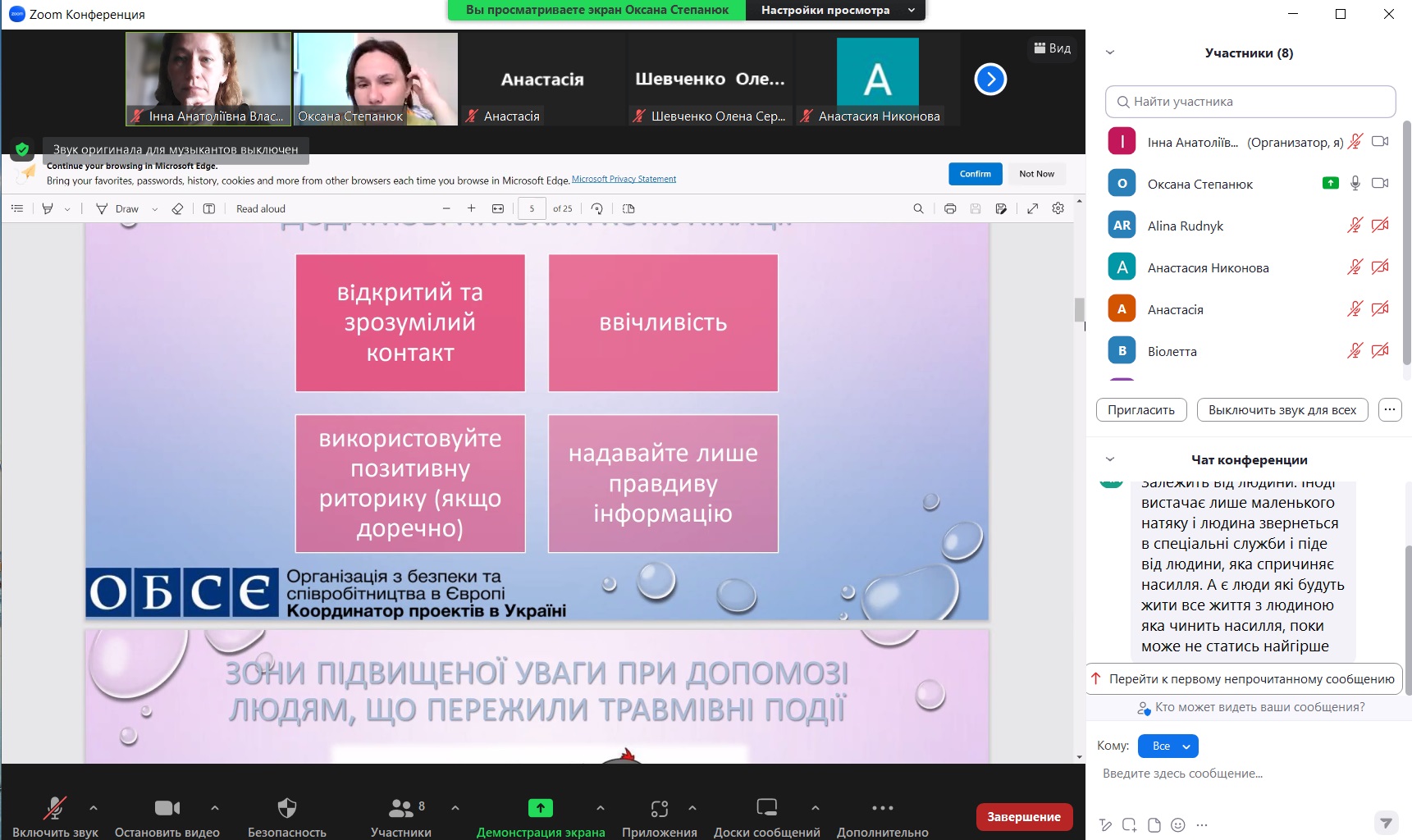This screenshot has width=1412, height=840.
Task: Collapse the Участники panel with its chevron
Action: tap(1110, 52)
